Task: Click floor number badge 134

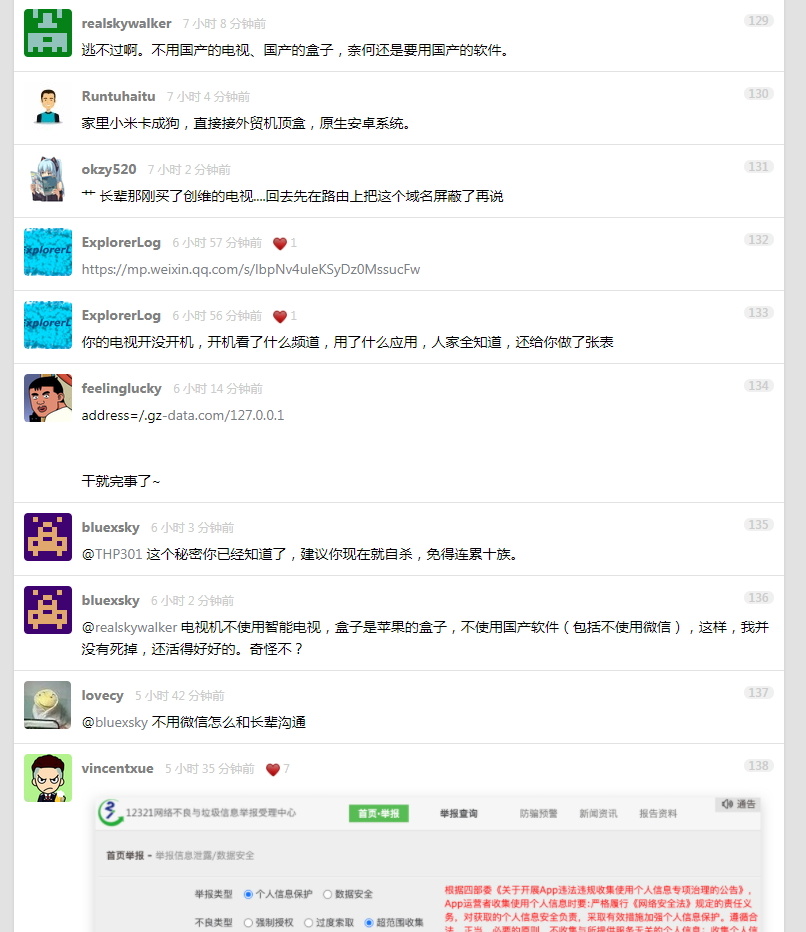Action: click(x=758, y=386)
